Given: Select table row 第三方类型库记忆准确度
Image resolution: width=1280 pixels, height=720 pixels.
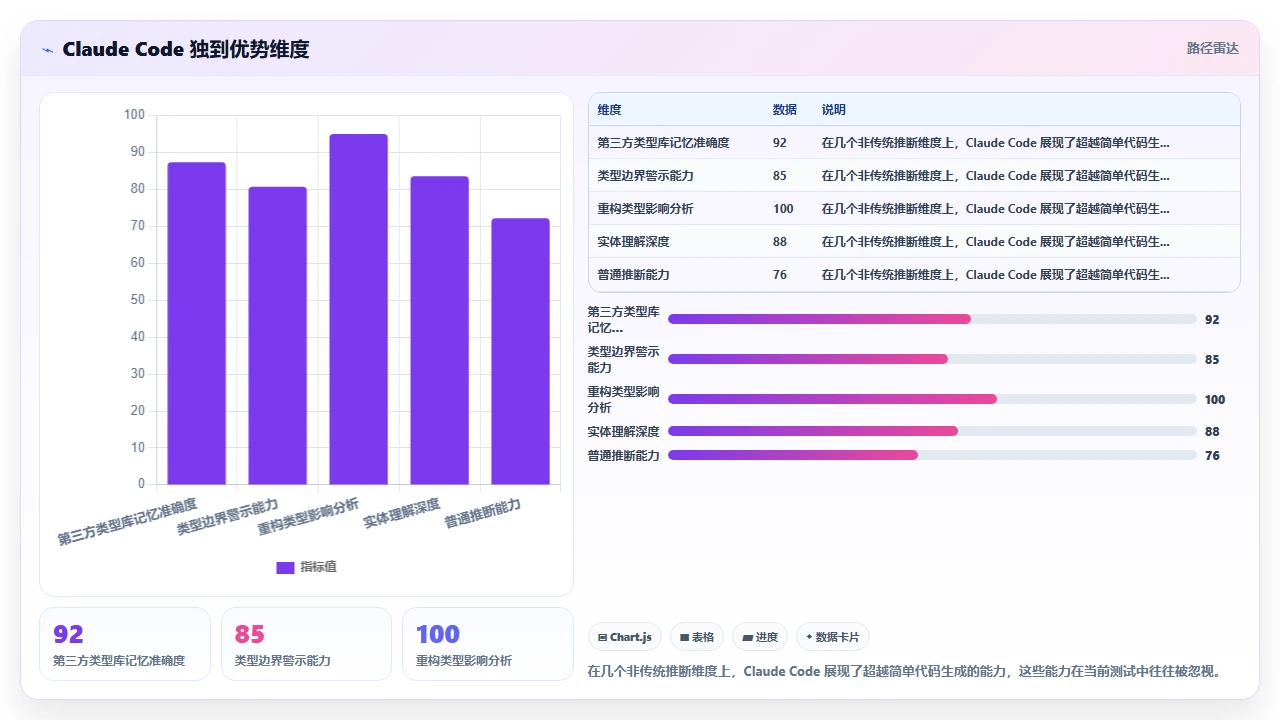Looking at the screenshot, I should point(914,143).
